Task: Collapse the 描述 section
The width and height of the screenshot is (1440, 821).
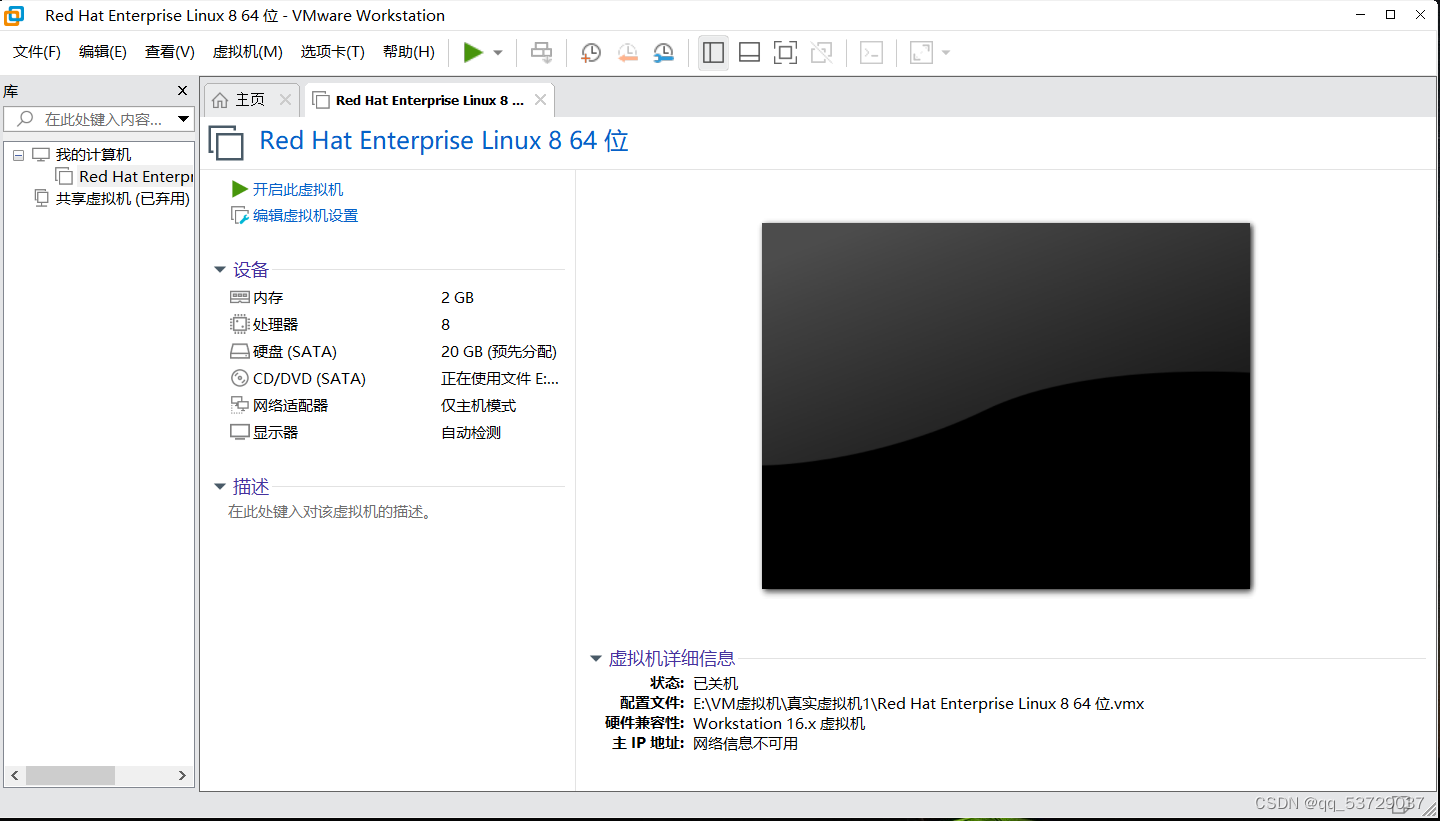Action: coord(220,487)
